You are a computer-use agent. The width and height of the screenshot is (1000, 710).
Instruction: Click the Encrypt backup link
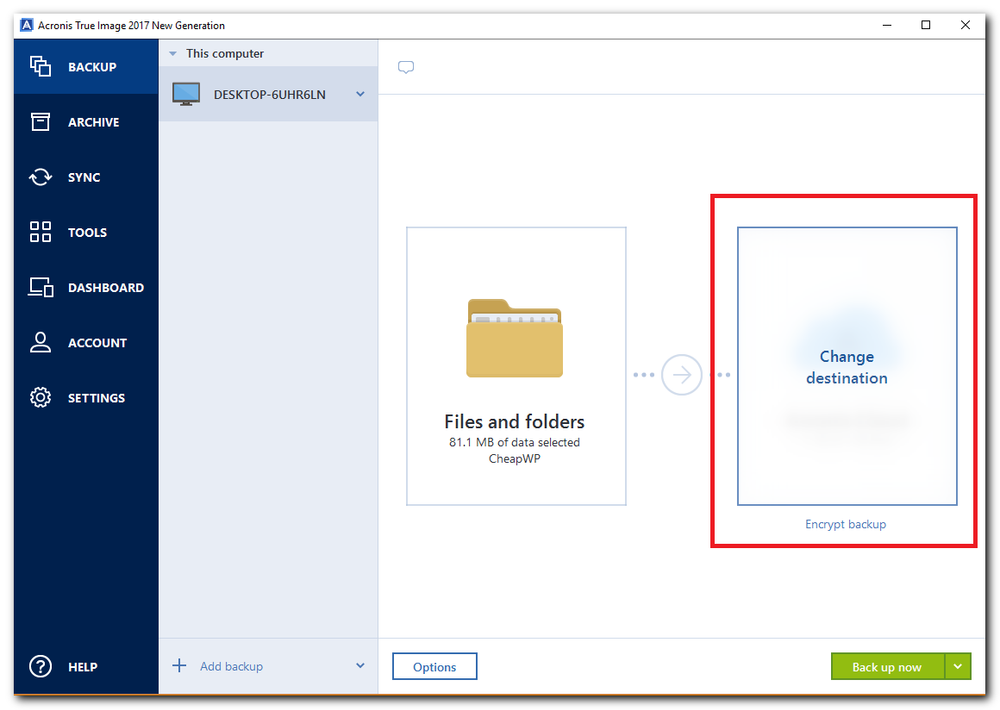click(845, 524)
